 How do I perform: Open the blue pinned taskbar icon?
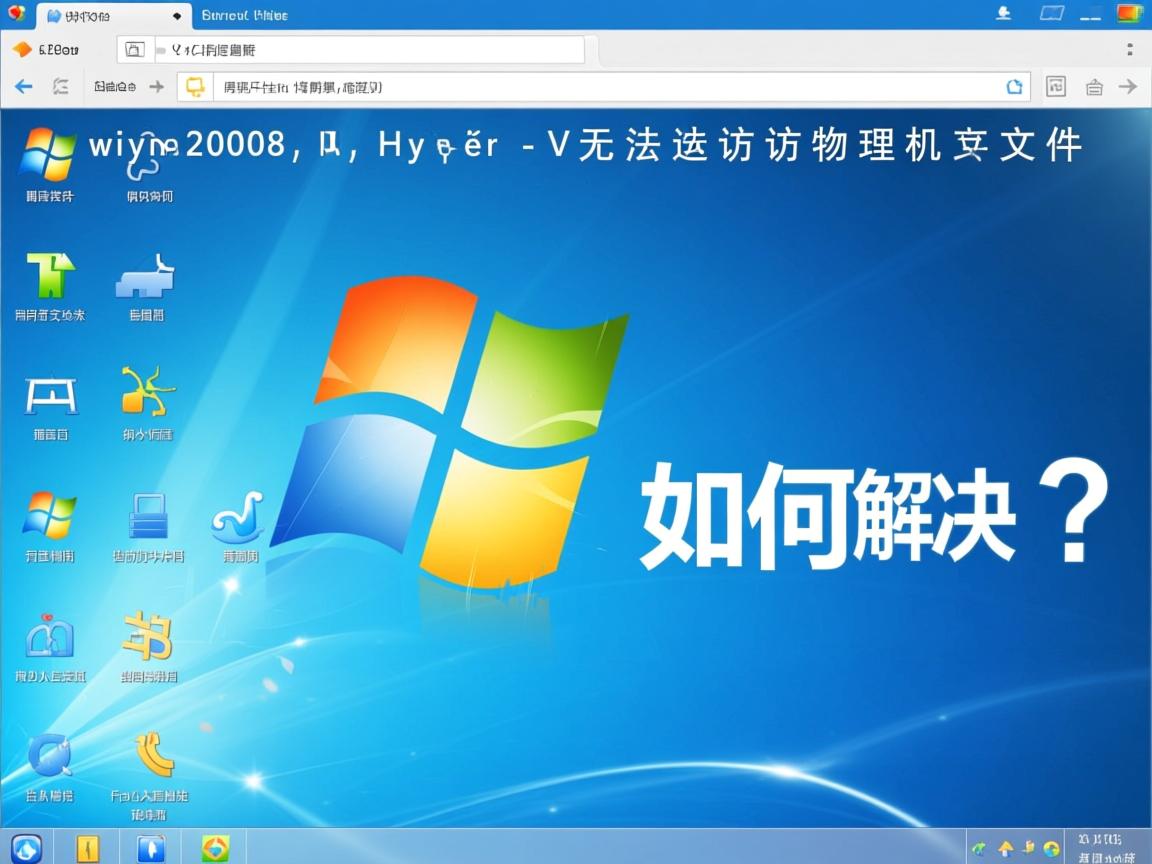coord(150,849)
